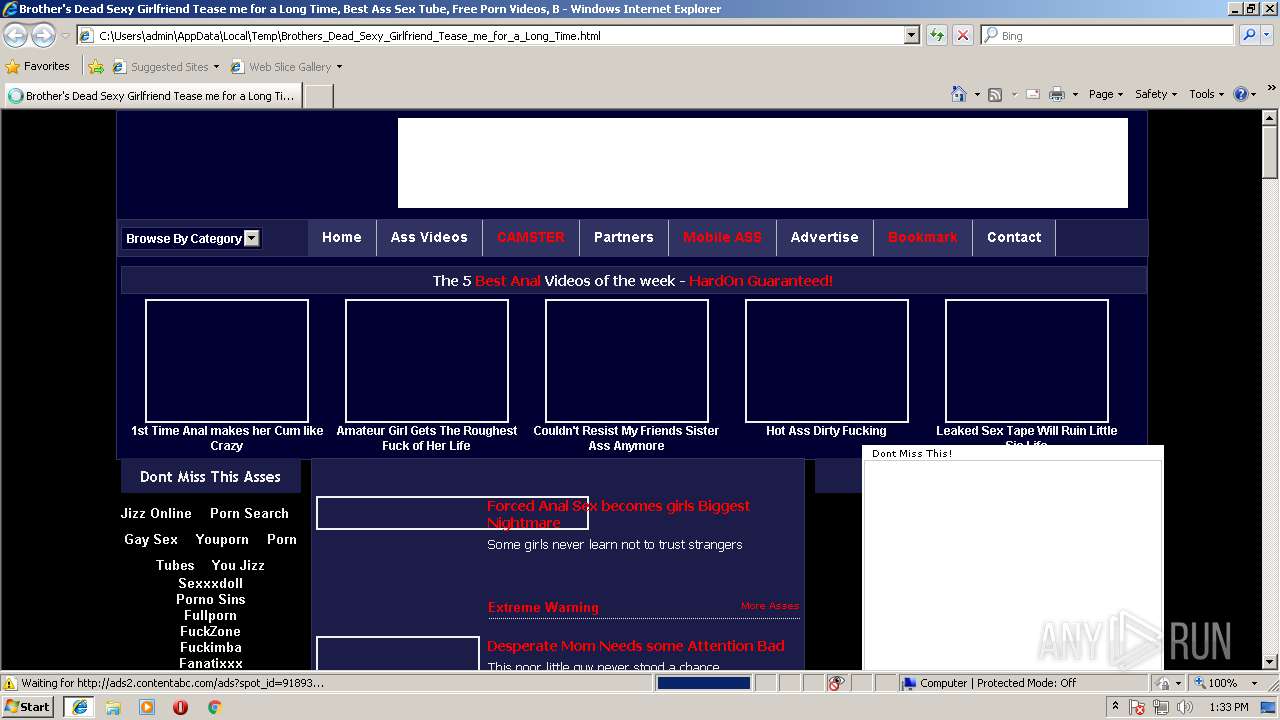1280x720 pixels.
Task: Click the Home link in the site navigation
Action: 341,237
